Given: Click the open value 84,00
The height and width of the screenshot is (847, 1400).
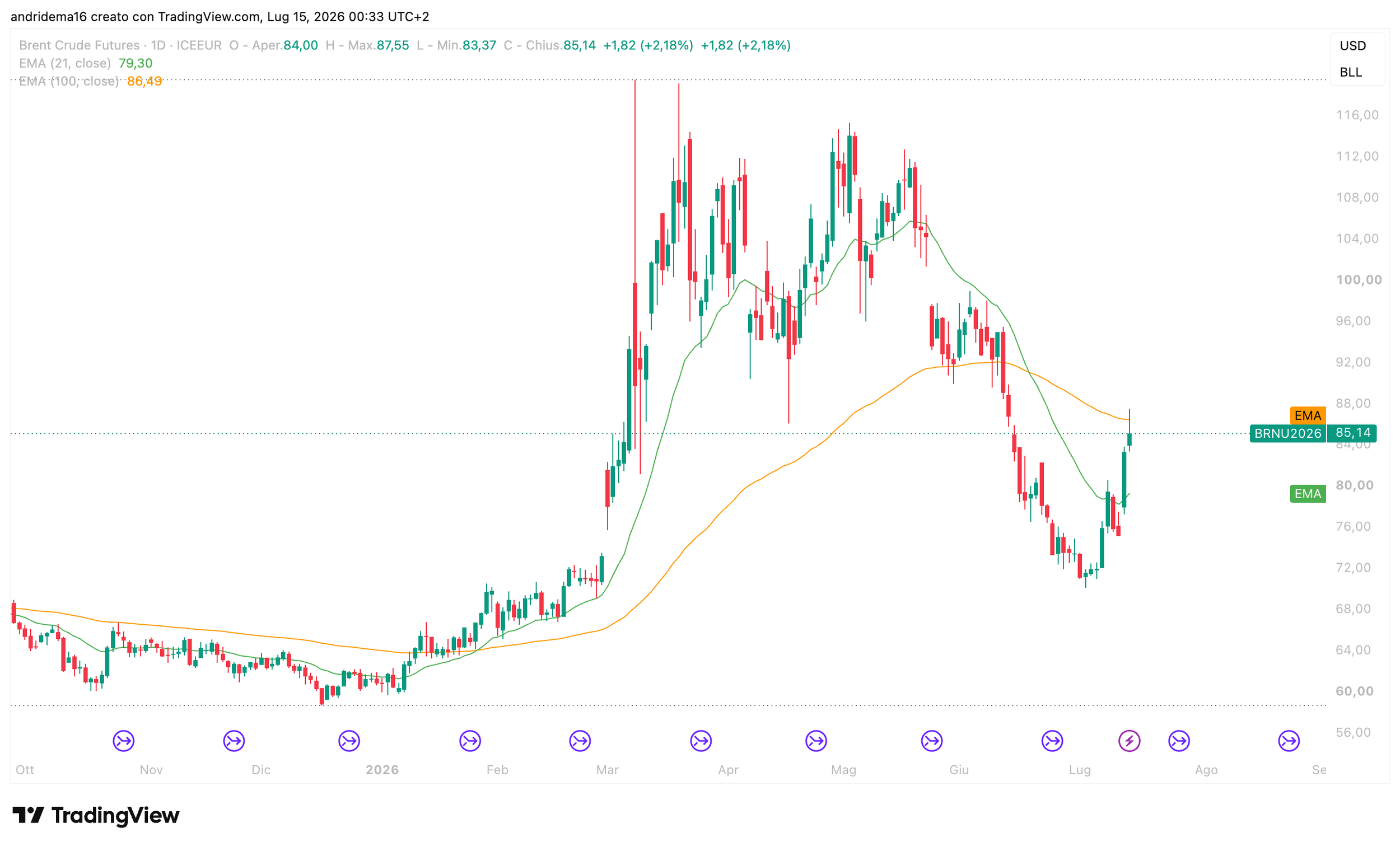Looking at the screenshot, I should point(301,45).
